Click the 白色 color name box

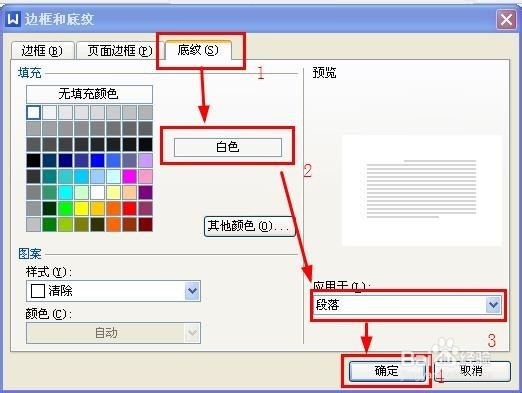[228, 147]
